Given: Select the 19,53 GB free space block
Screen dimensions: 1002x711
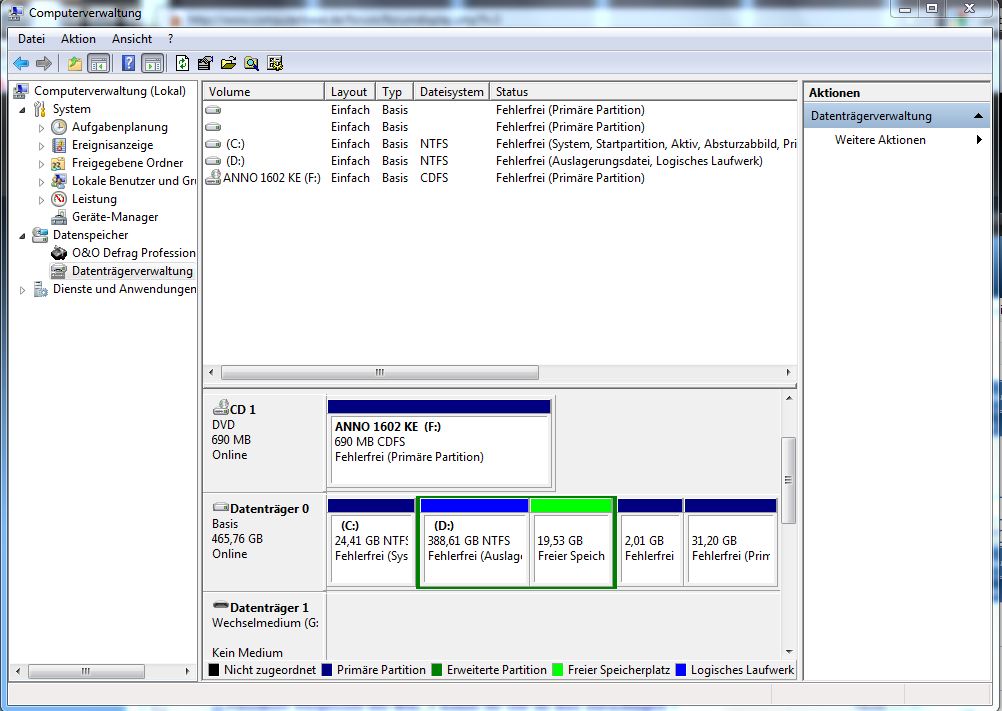Looking at the screenshot, I should (571, 542).
